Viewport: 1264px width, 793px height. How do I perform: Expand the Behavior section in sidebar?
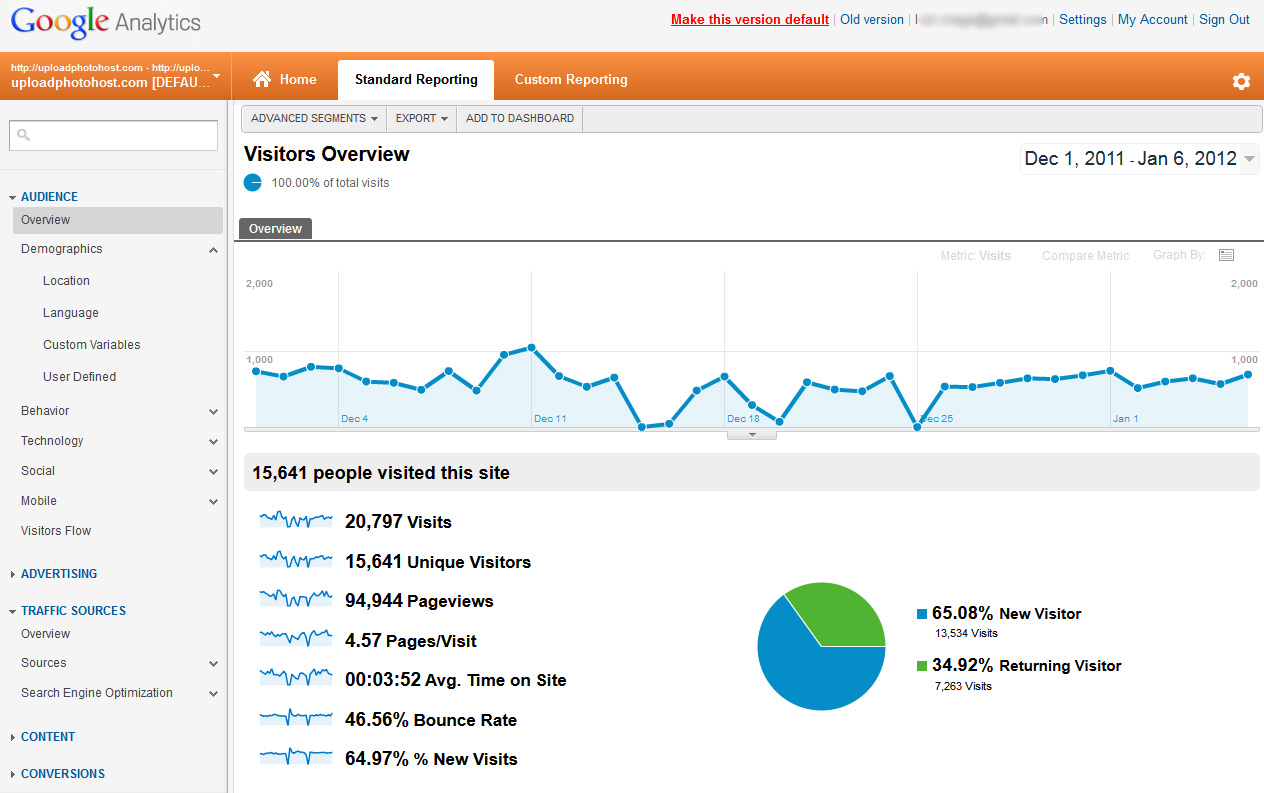(x=213, y=411)
